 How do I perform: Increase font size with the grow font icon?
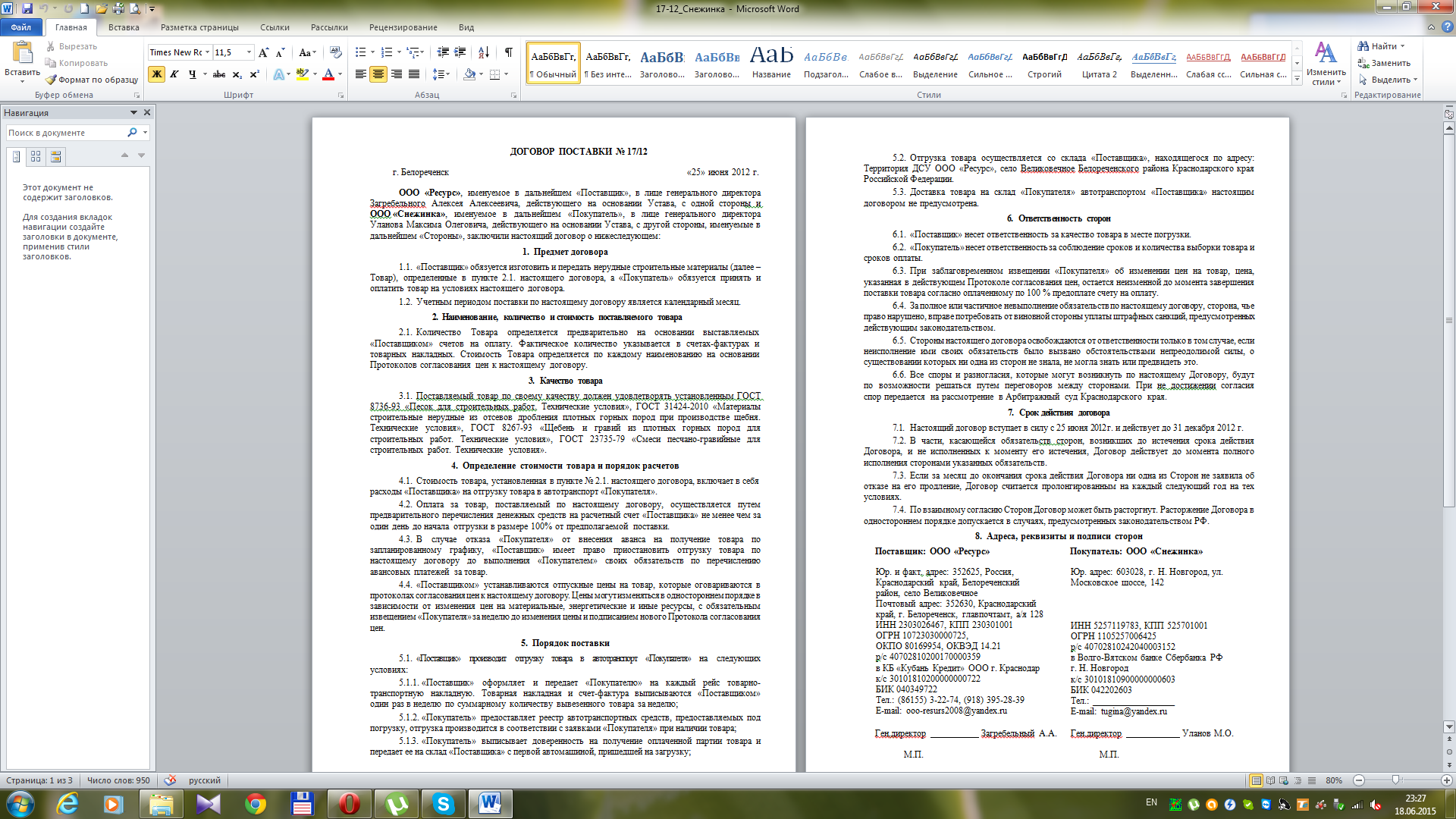point(263,52)
